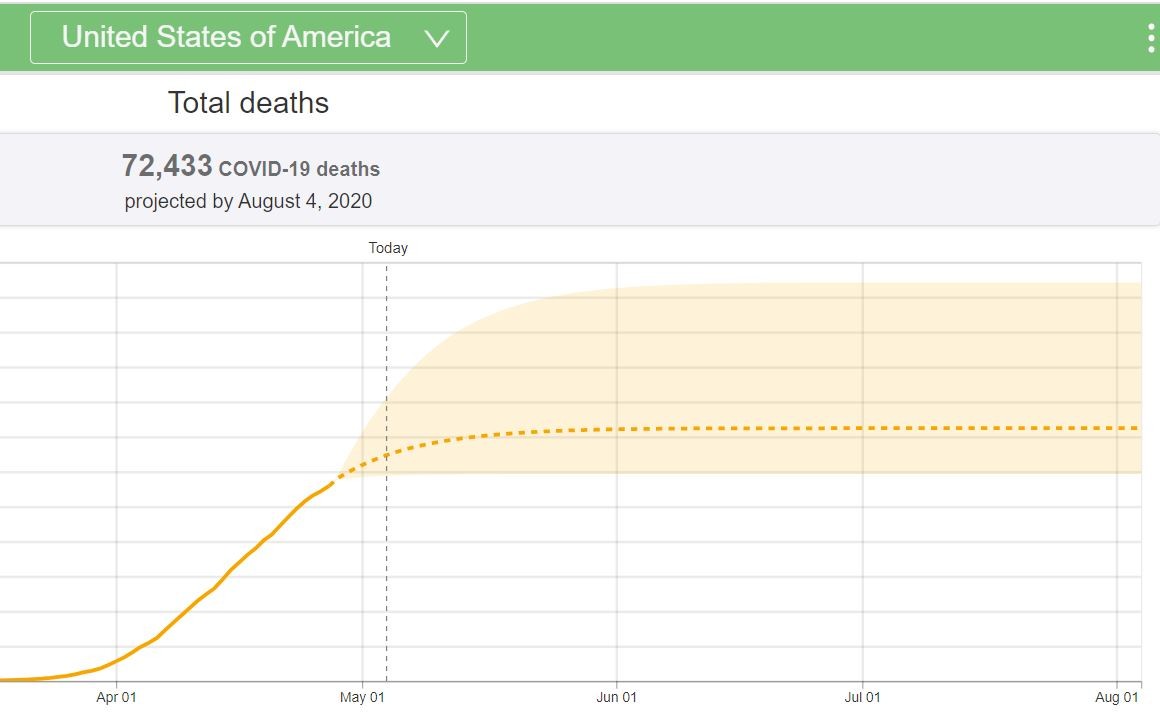The height and width of the screenshot is (715, 1160).
Task: Select the 'Total deaths' chart heading
Action: click(x=249, y=103)
